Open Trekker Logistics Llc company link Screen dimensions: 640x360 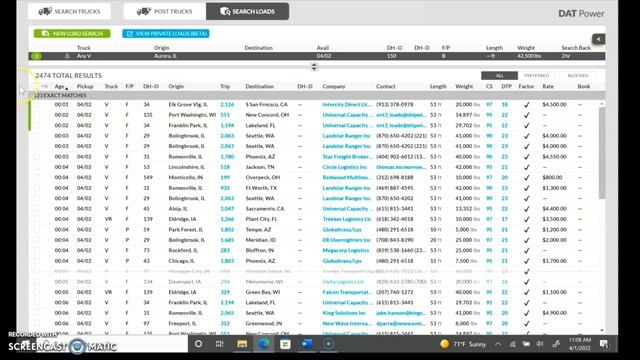[x=347, y=219]
